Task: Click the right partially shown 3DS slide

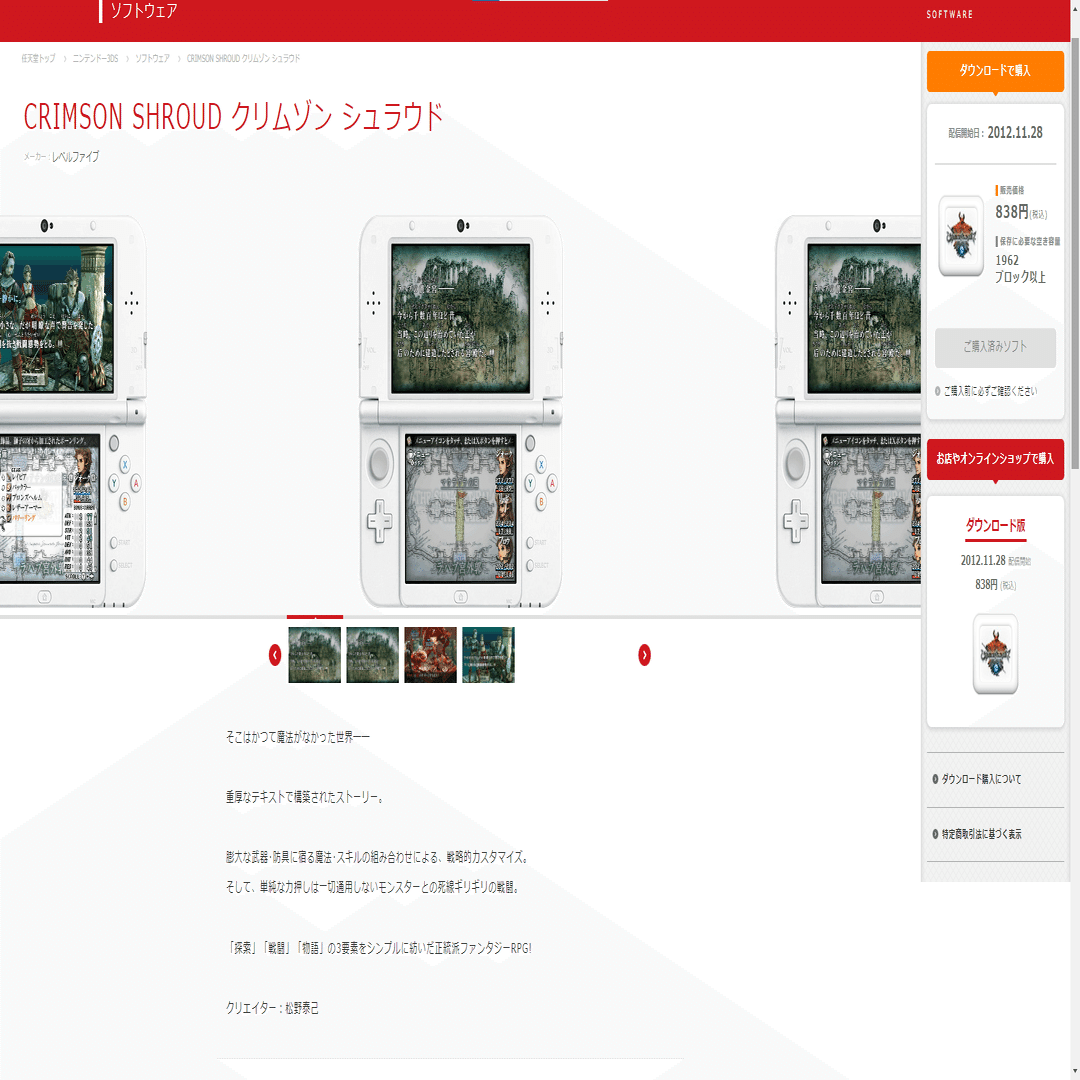Action: pos(848,412)
